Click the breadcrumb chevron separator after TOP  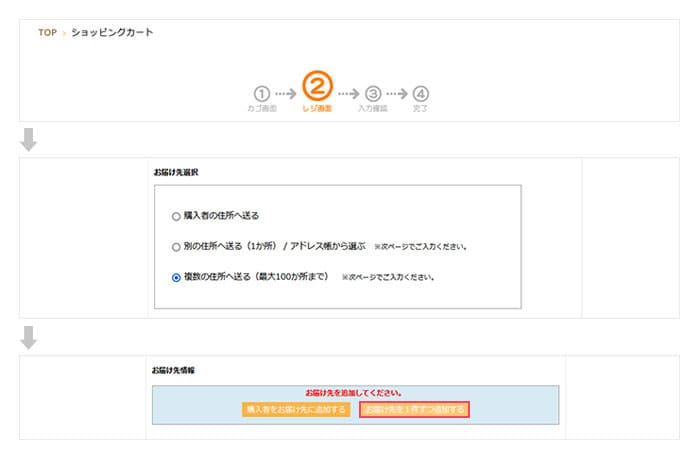64,33
